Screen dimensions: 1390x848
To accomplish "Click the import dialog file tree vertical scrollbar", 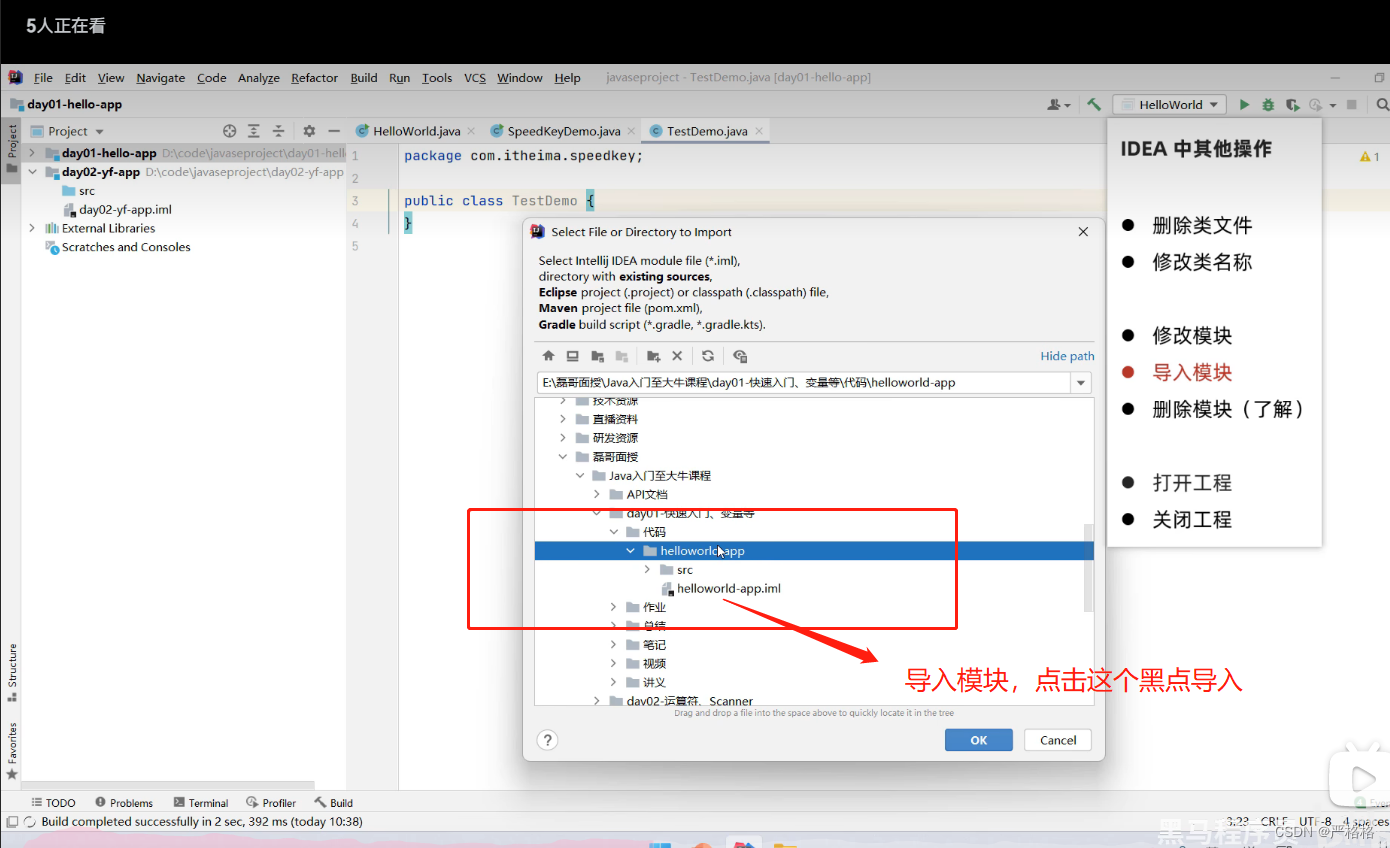I will (1088, 567).
